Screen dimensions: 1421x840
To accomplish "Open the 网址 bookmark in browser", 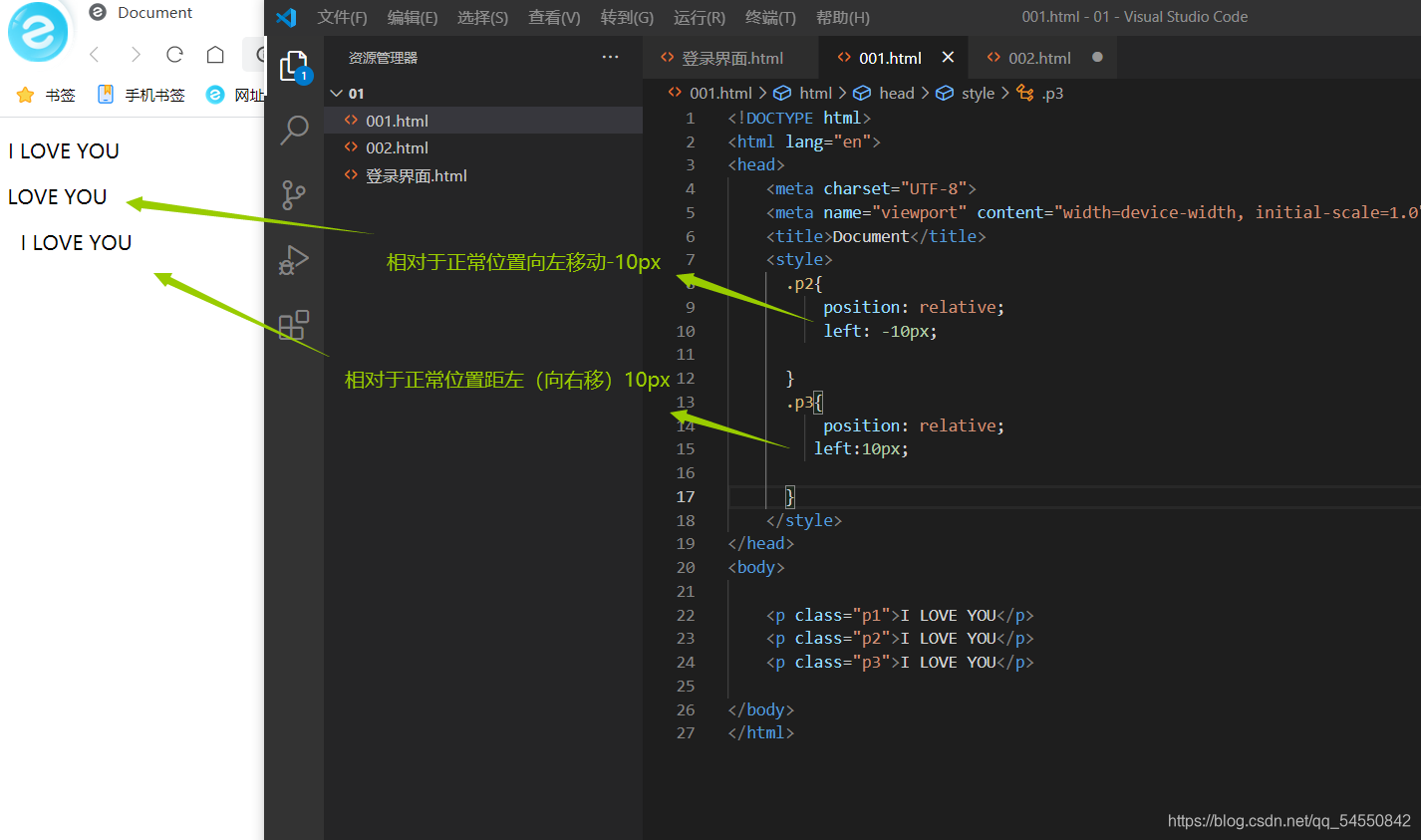I will click(x=235, y=95).
